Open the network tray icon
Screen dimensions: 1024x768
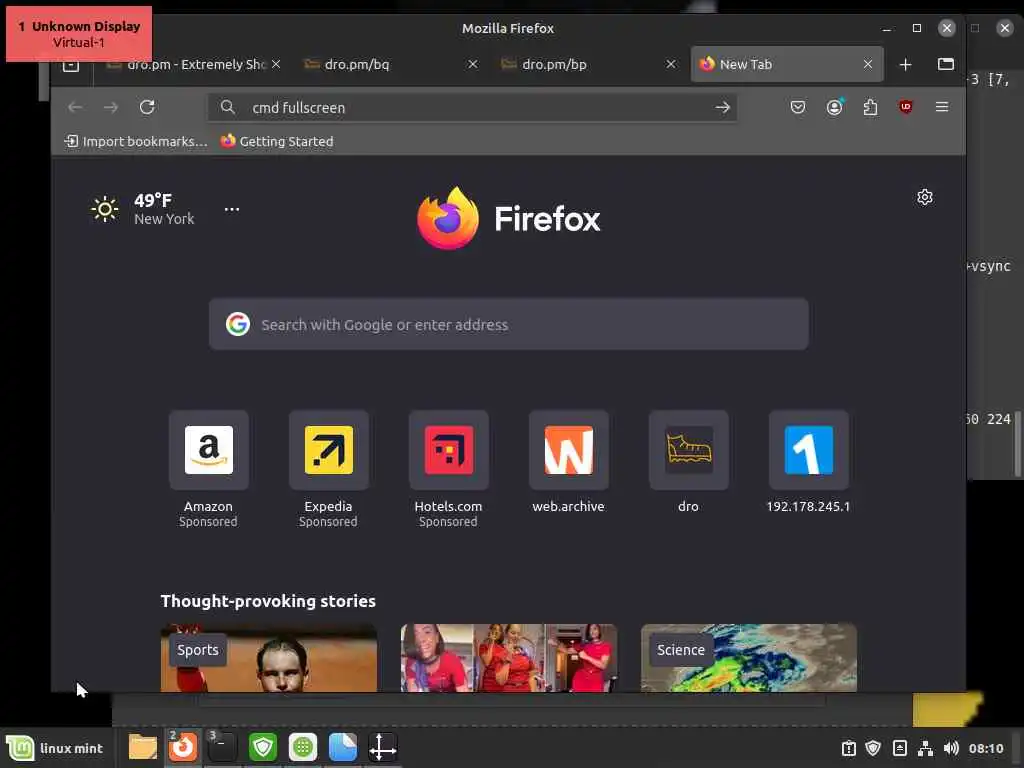tap(925, 748)
